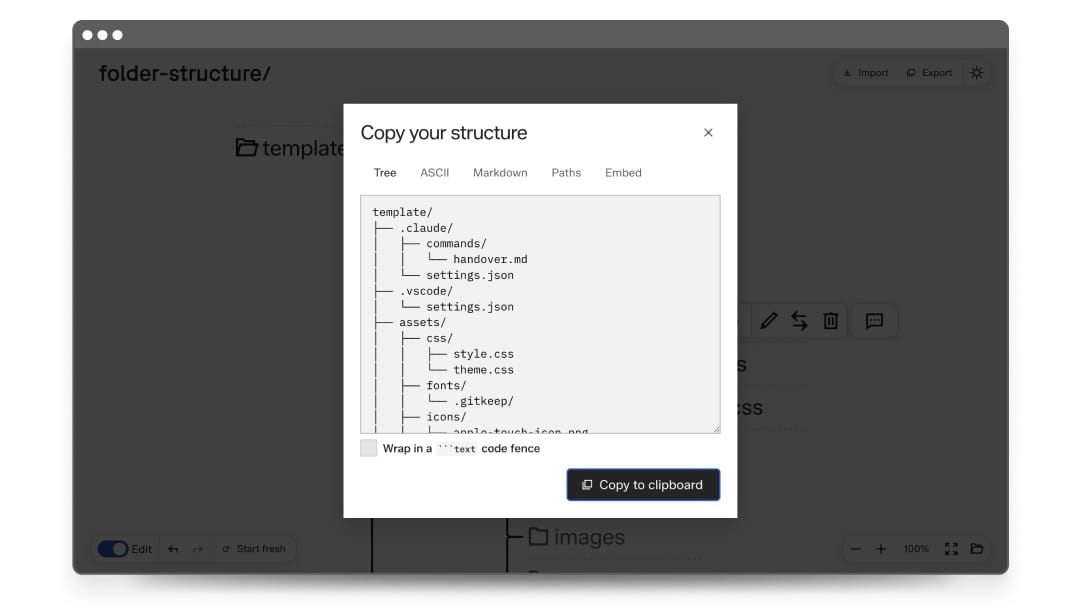
Task: Click the commands/ line in output
Action: pyautogui.click(x=456, y=244)
